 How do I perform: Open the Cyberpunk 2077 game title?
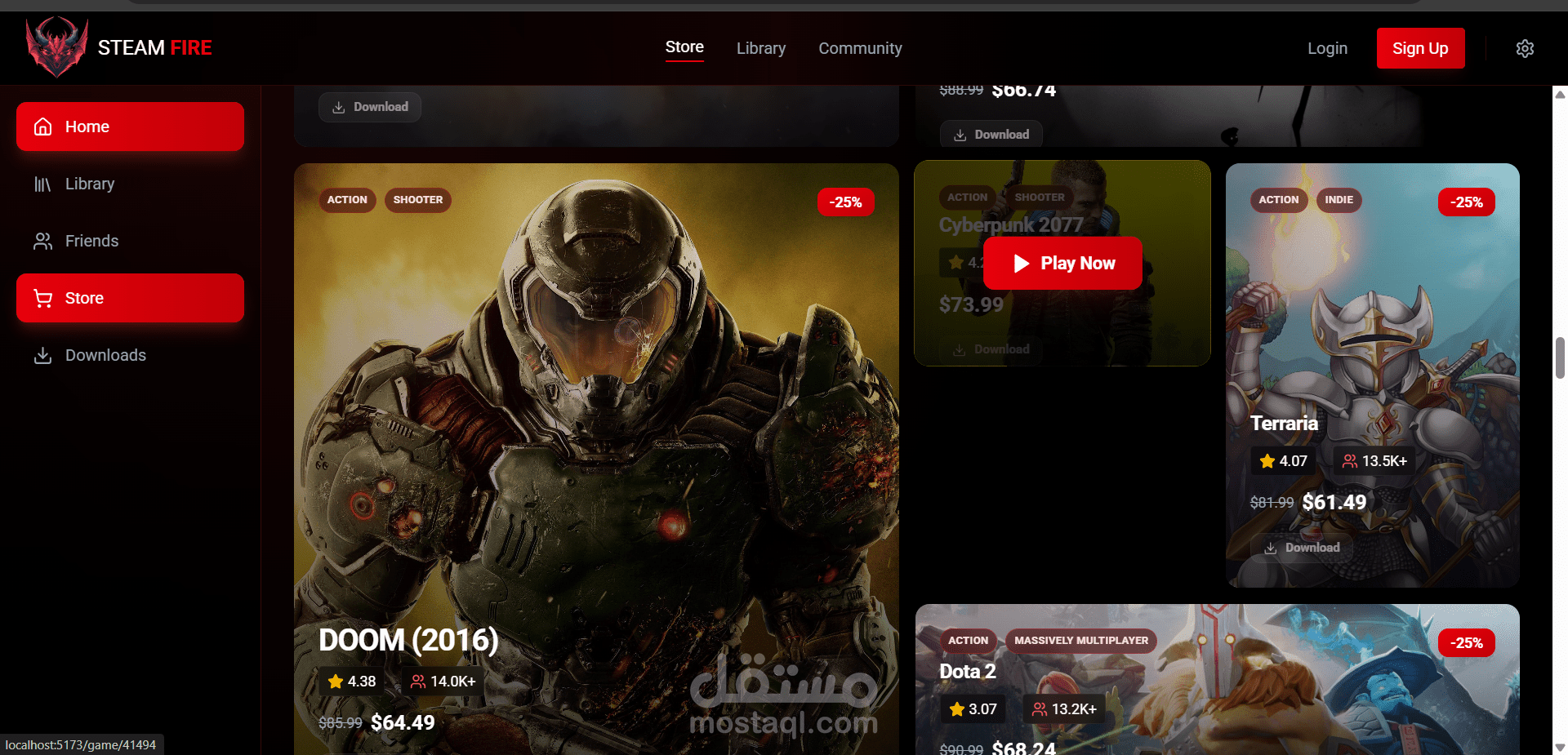point(1011,224)
